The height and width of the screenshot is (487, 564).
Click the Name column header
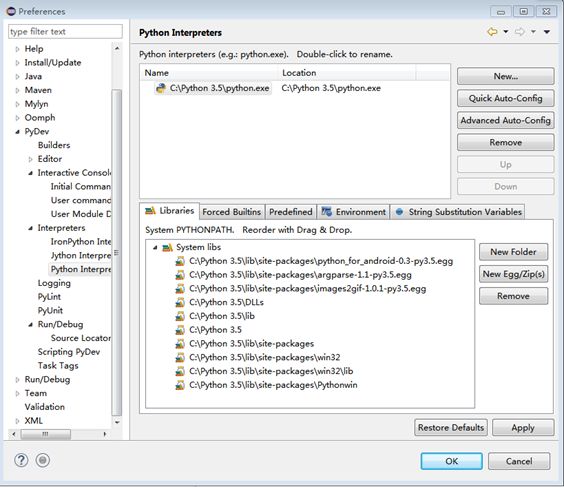[x=210, y=73]
